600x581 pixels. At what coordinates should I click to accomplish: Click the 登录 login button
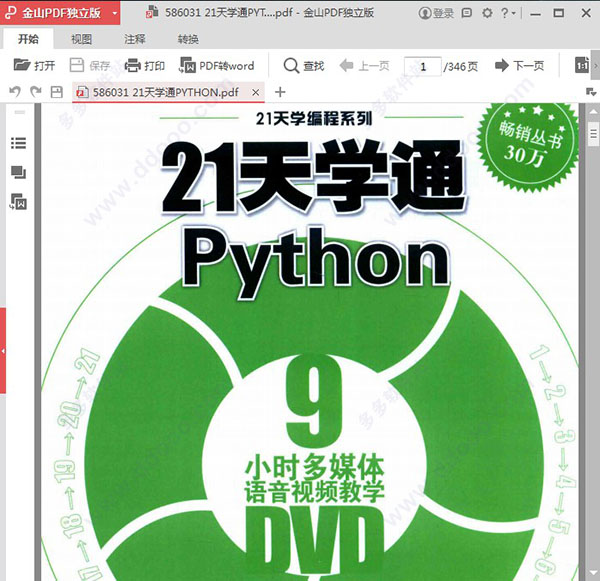pos(436,13)
